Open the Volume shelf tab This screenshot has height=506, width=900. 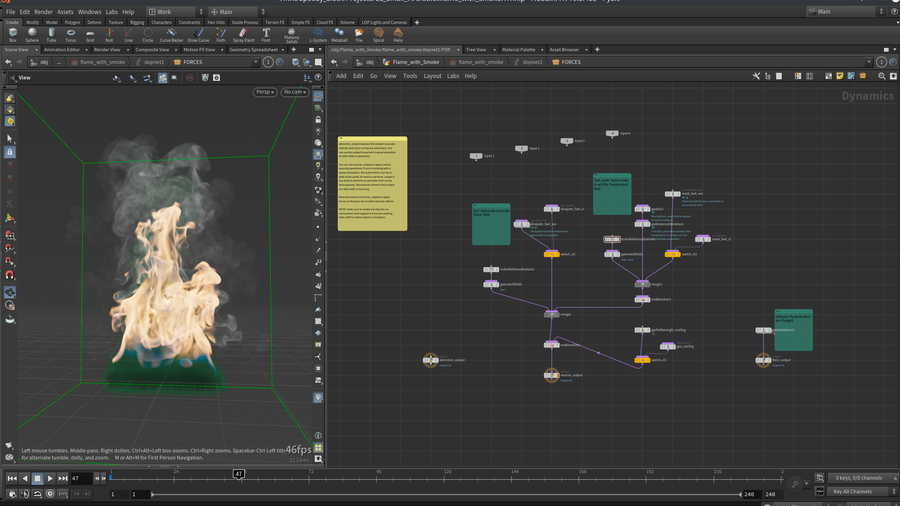tap(347, 22)
